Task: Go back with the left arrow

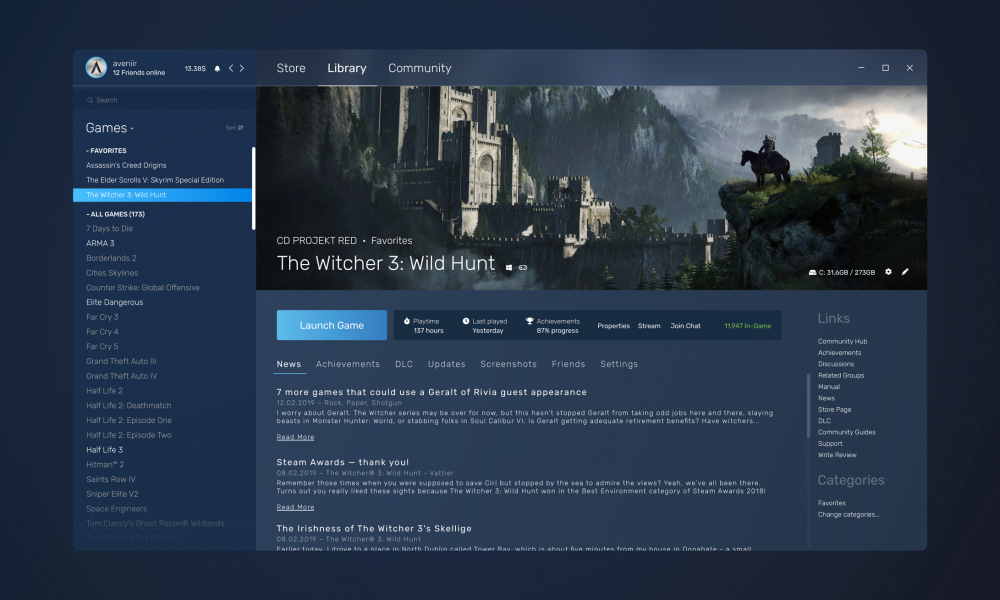Action: 231,68
